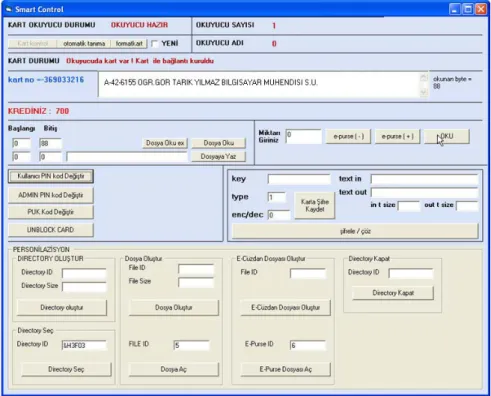The width and height of the screenshot is (491, 396).
Task: Click the Bitiş field showing 88
Action: pyautogui.click(x=50, y=144)
